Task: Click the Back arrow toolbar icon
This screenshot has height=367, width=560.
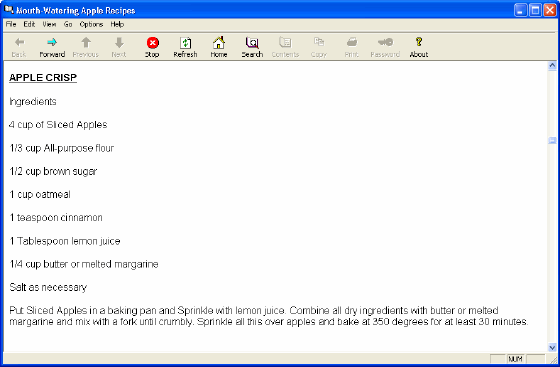Action: click(x=19, y=42)
